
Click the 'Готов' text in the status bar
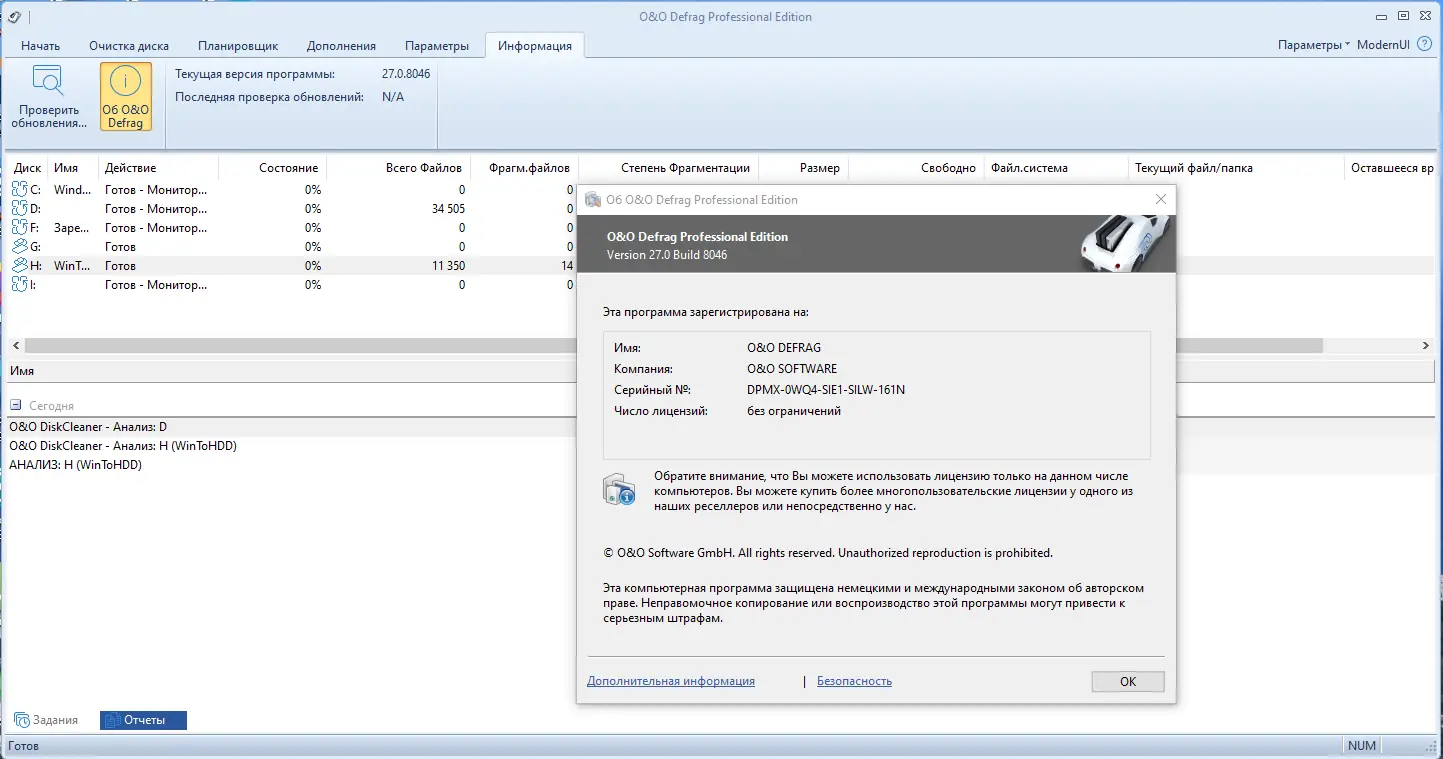tap(23, 746)
